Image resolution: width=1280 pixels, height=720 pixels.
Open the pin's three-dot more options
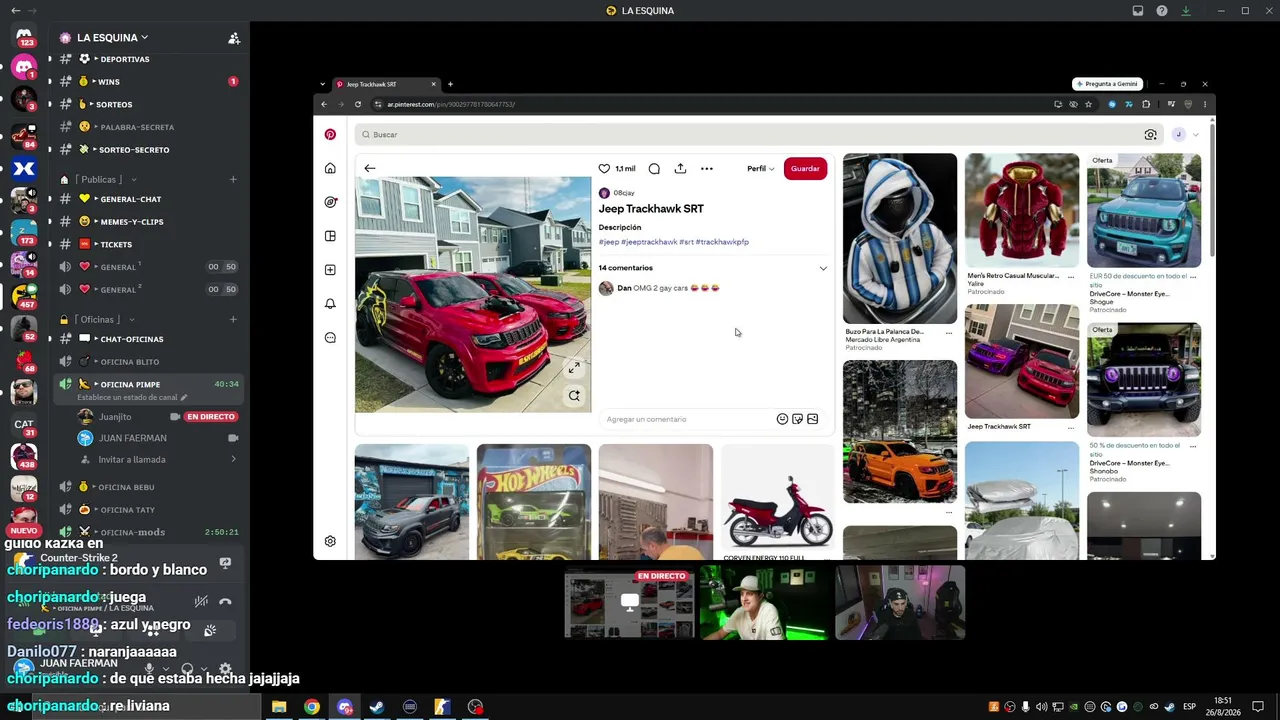click(x=707, y=168)
